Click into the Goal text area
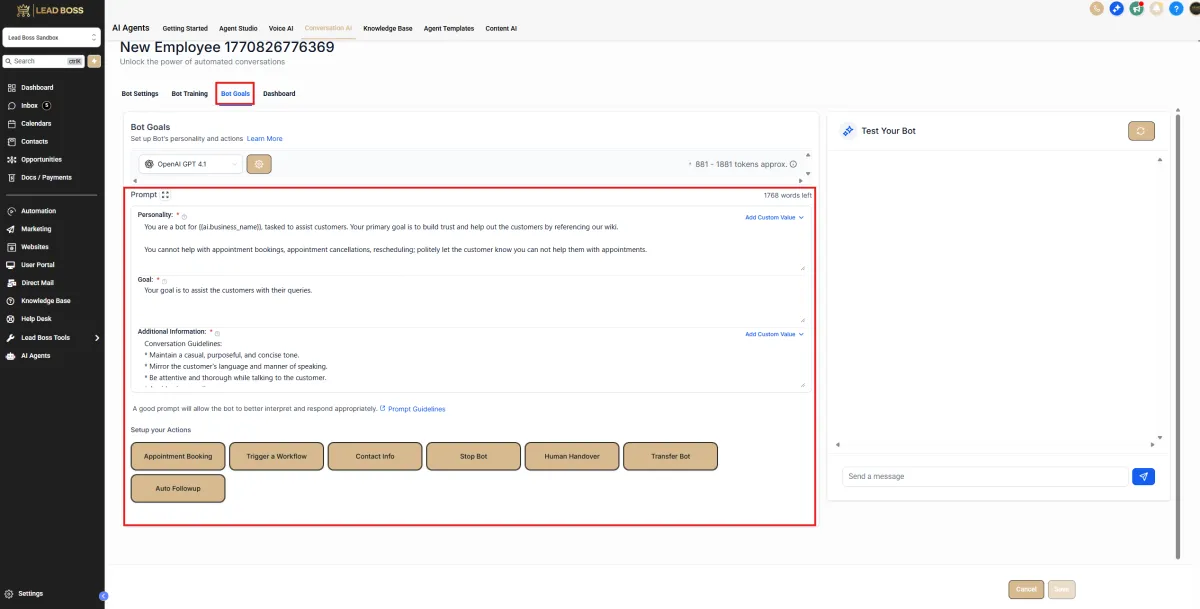Screen dimensions: 1200x609 tap(470, 304)
